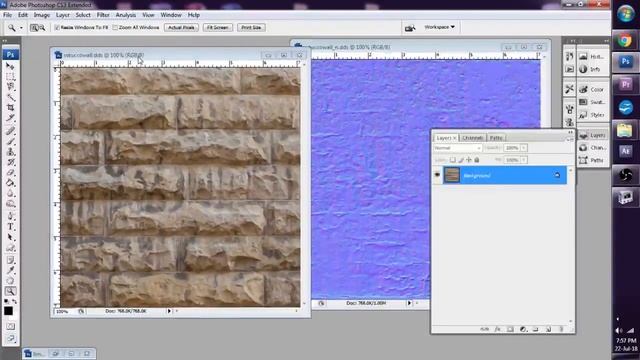Click the Quick Mask mode icon
Viewport: 640px width, 360px height.
(10, 327)
